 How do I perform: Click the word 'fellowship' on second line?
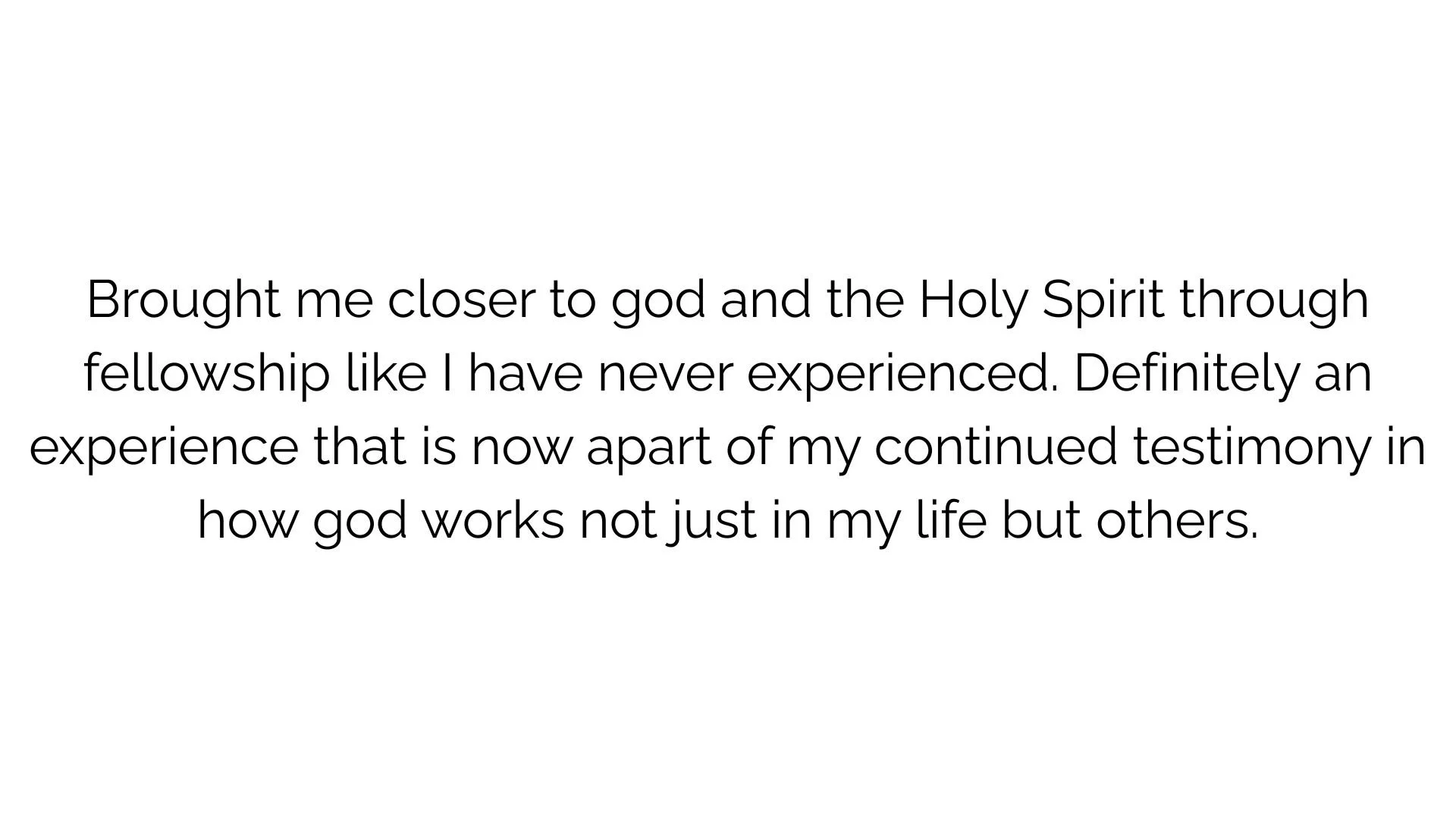[207, 375]
